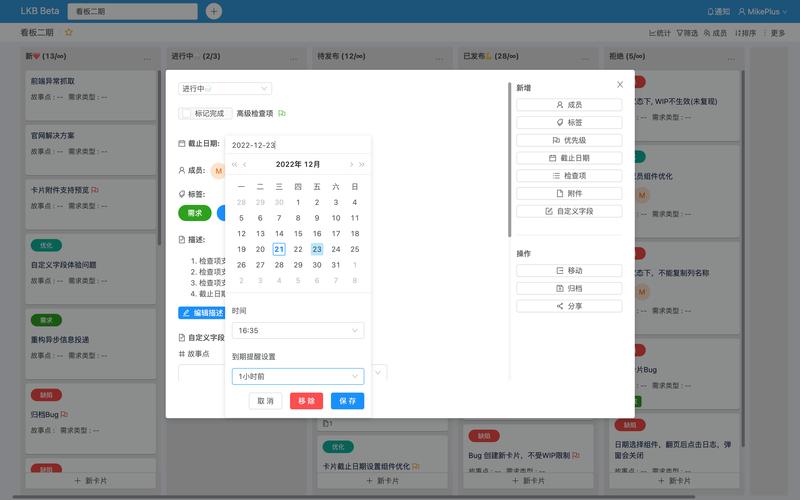Open the 16:35 time dropdown

pos(298,331)
